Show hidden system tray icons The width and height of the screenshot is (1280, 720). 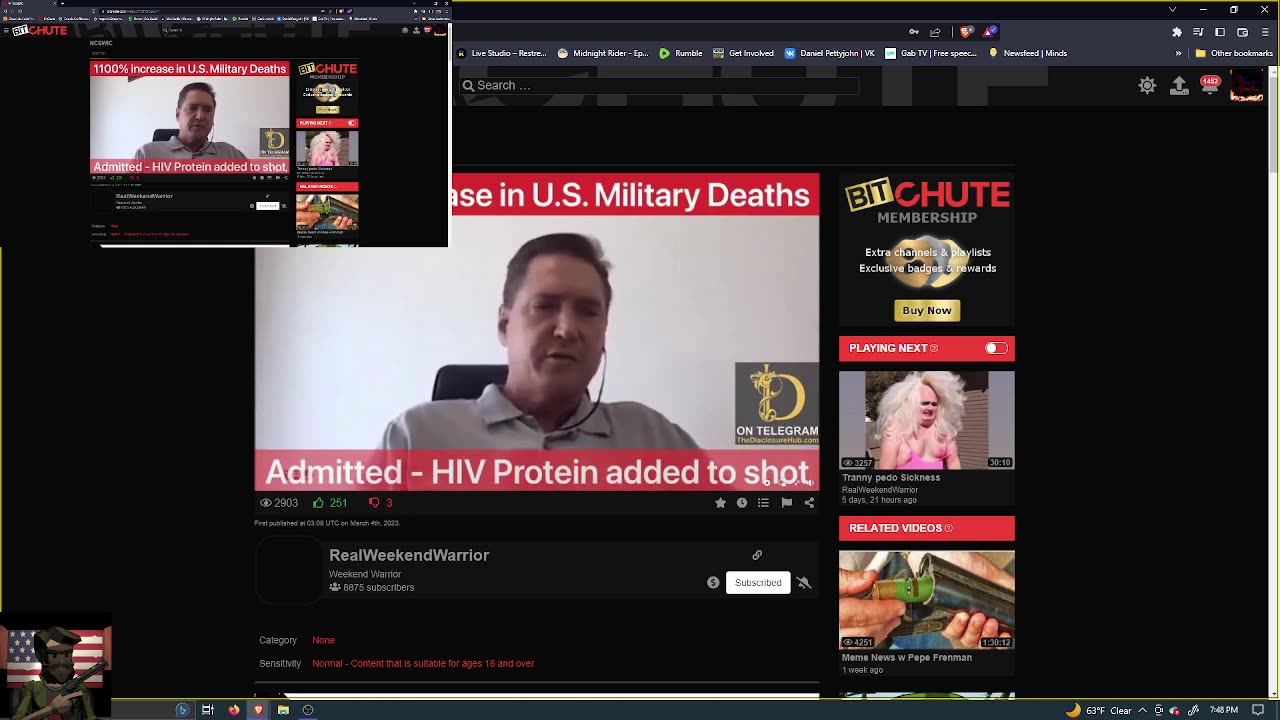[1143, 710]
